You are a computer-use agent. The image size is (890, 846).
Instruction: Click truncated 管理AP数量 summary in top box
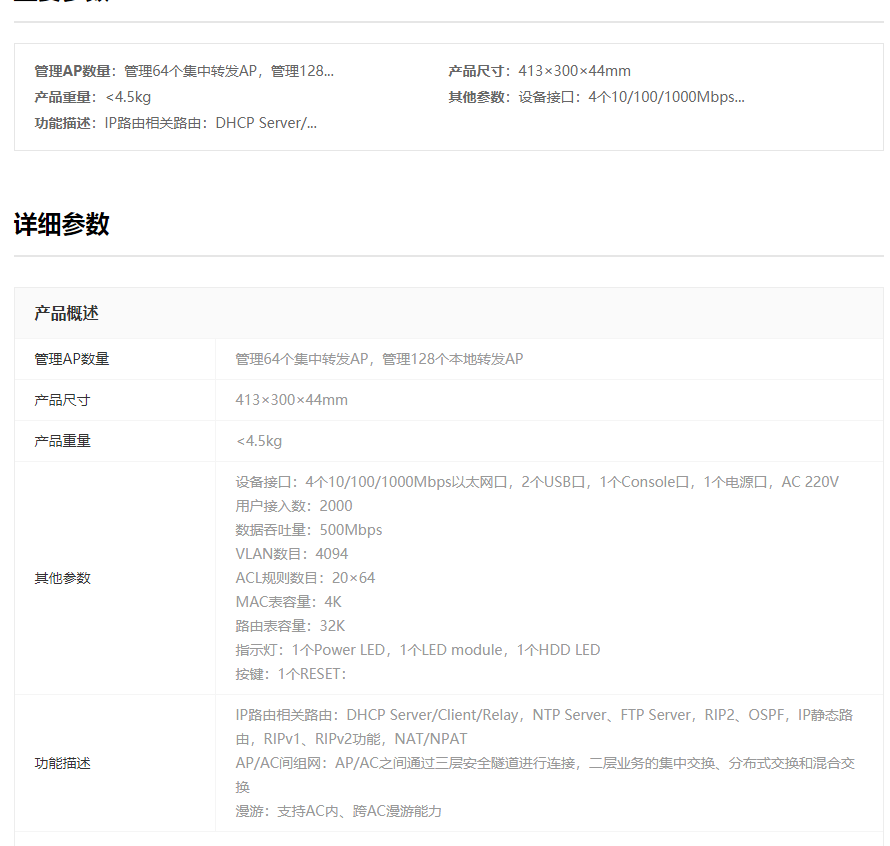184,71
